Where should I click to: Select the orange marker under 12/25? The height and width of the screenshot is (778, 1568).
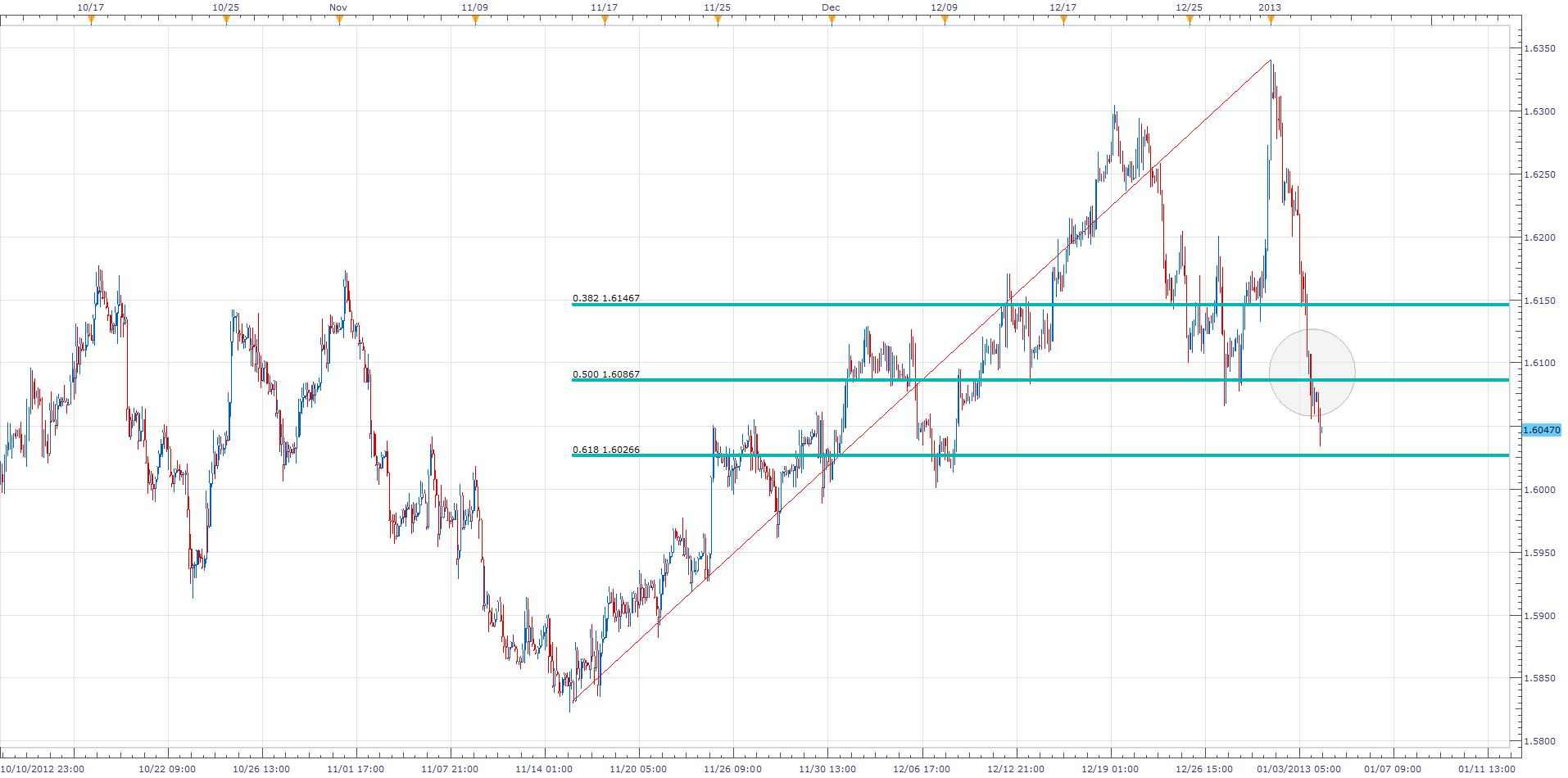(1190, 20)
